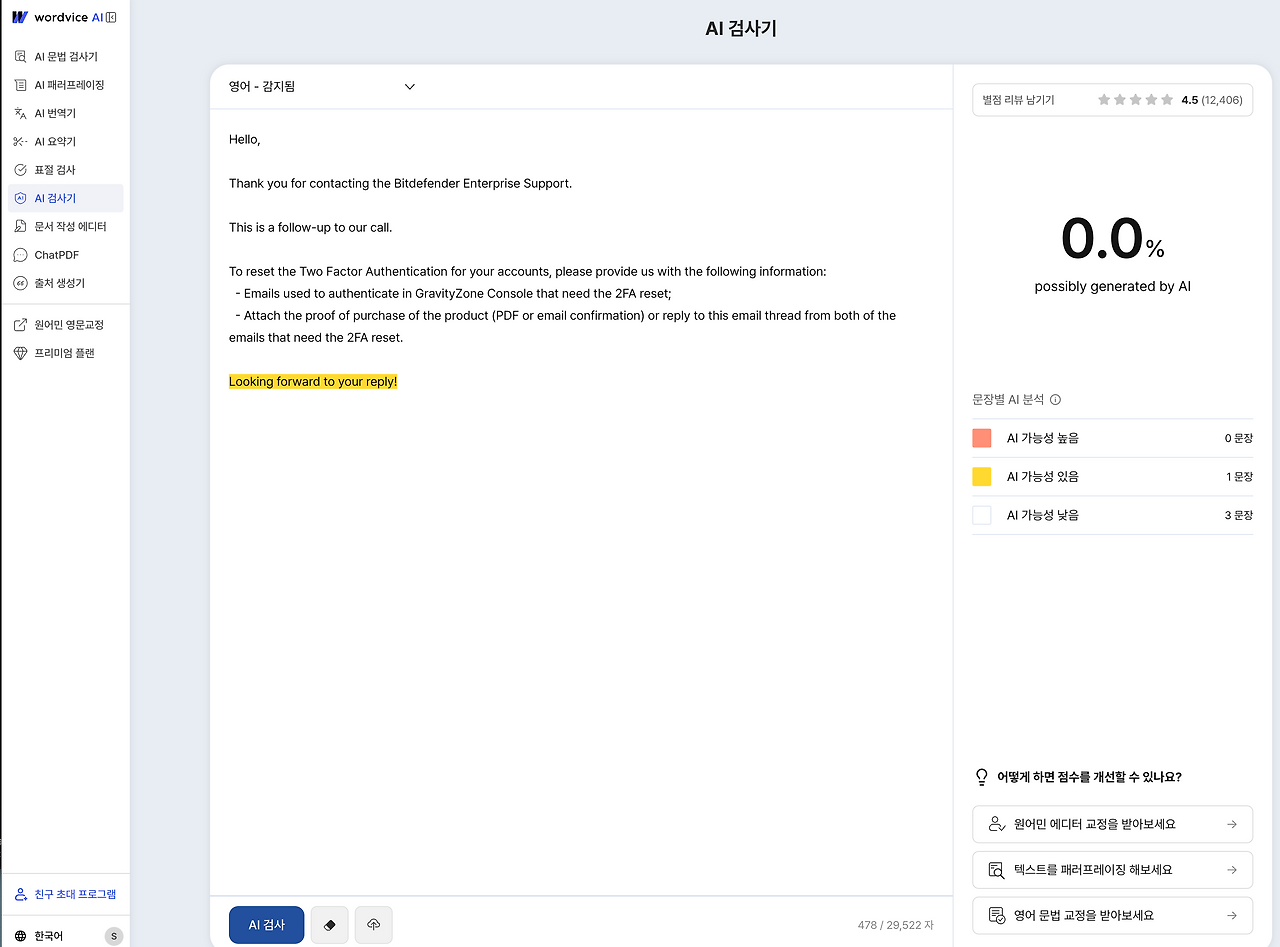Image resolution: width=1280 pixels, height=947 pixels.
Task: Open 문서 작성 에디터
Action: 65,227
